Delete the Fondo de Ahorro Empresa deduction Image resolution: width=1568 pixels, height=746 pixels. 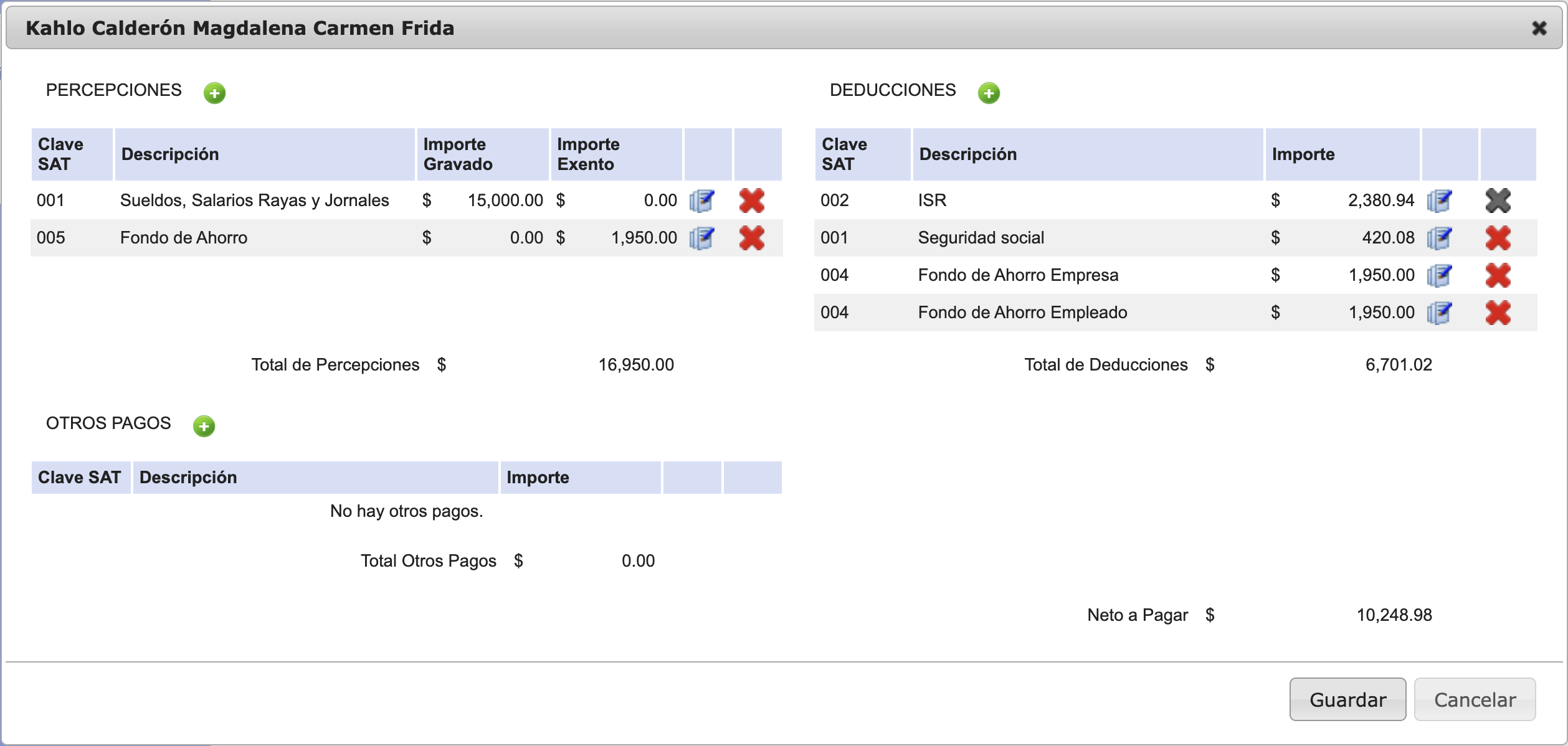tap(1498, 275)
